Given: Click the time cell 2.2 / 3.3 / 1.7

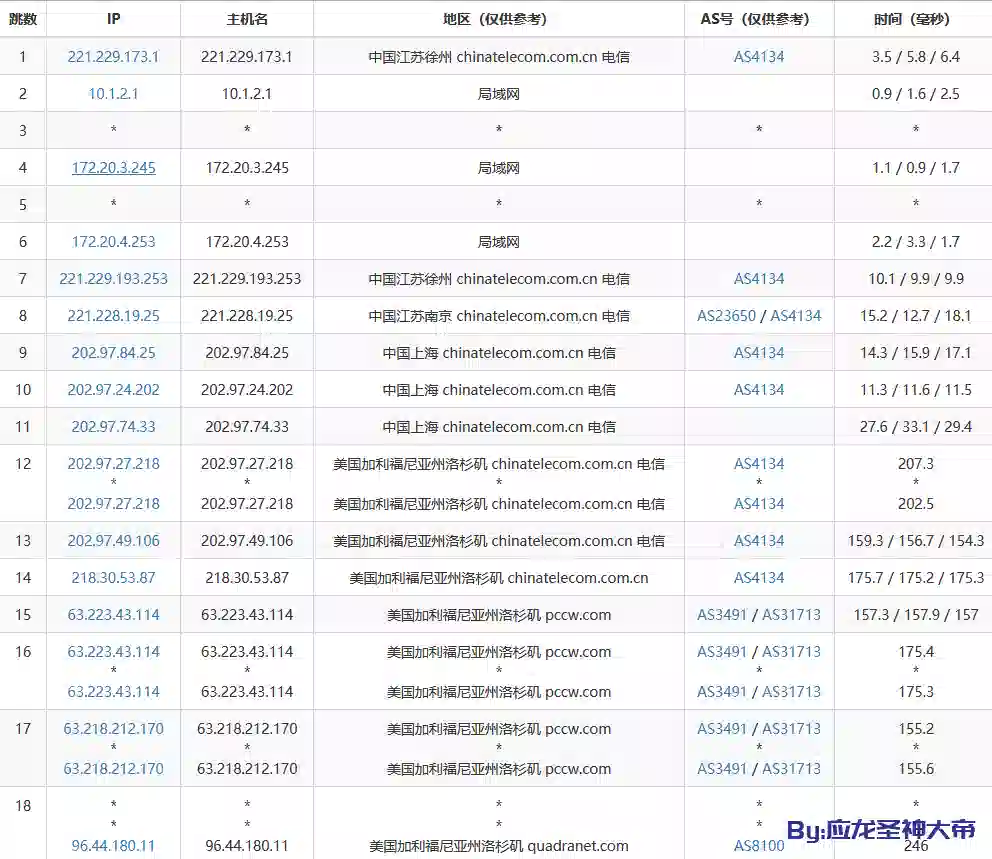Looking at the screenshot, I should pyautogui.click(x=915, y=242).
